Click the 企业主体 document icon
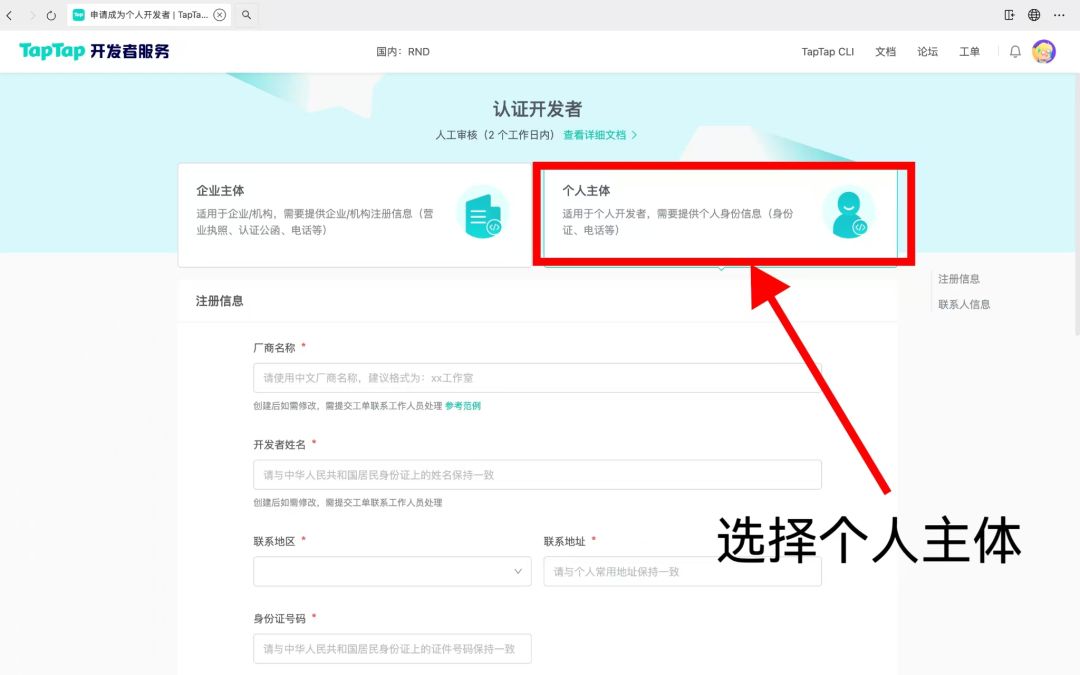This screenshot has width=1080, height=675. tap(483, 213)
